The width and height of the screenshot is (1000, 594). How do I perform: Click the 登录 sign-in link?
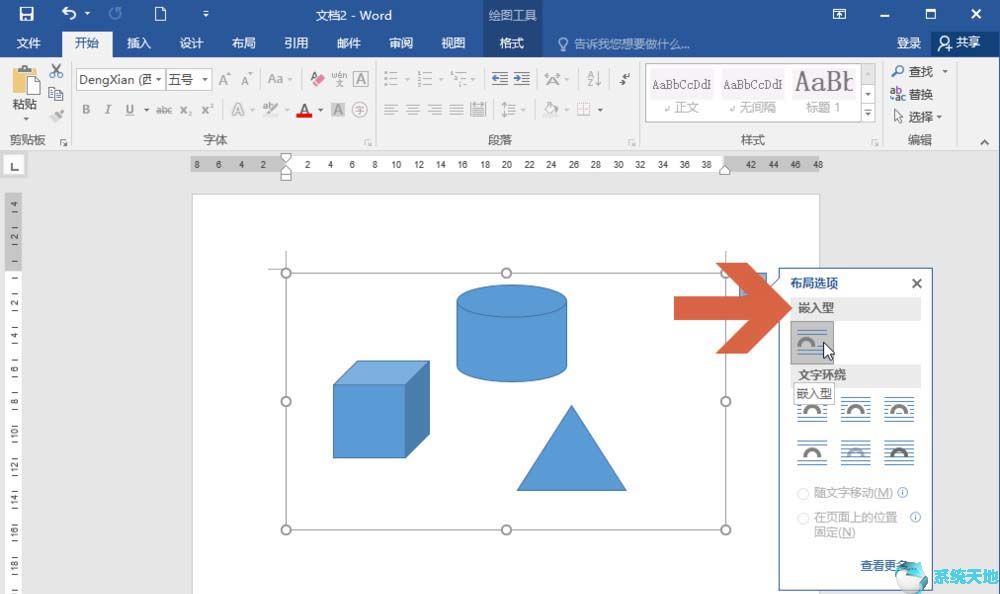[908, 43]
